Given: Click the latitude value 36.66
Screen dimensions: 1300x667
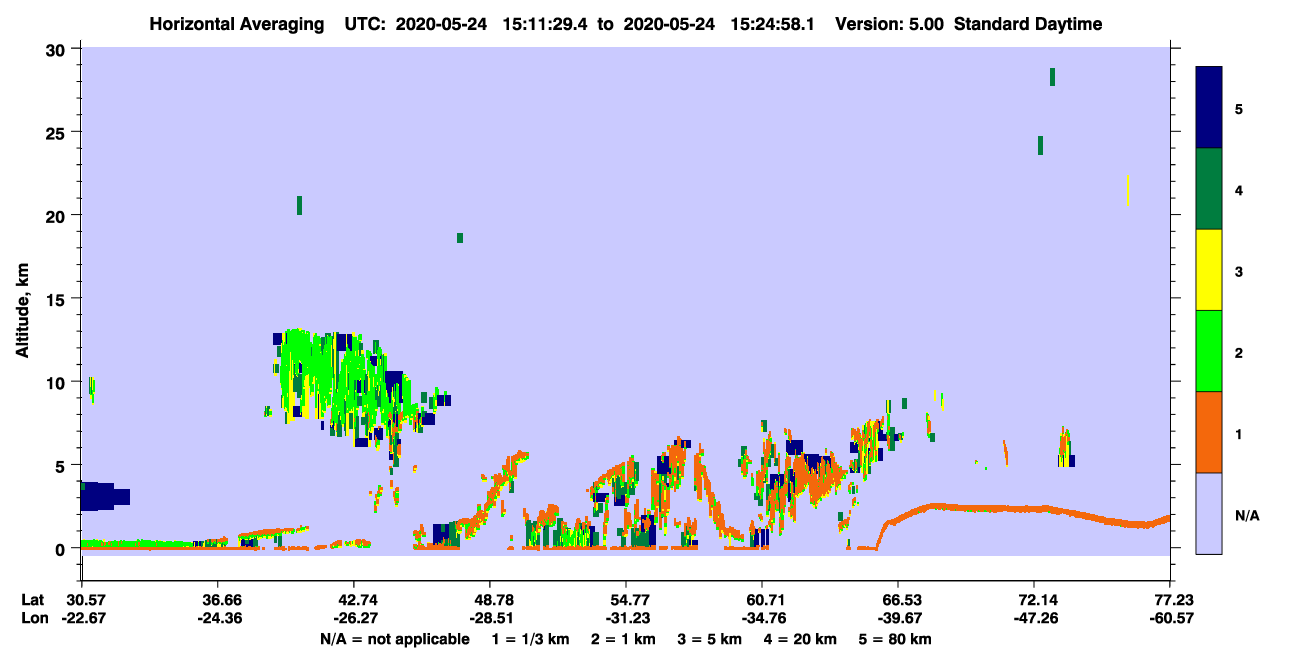Looking at the screenshot, I should coord(218,600).
